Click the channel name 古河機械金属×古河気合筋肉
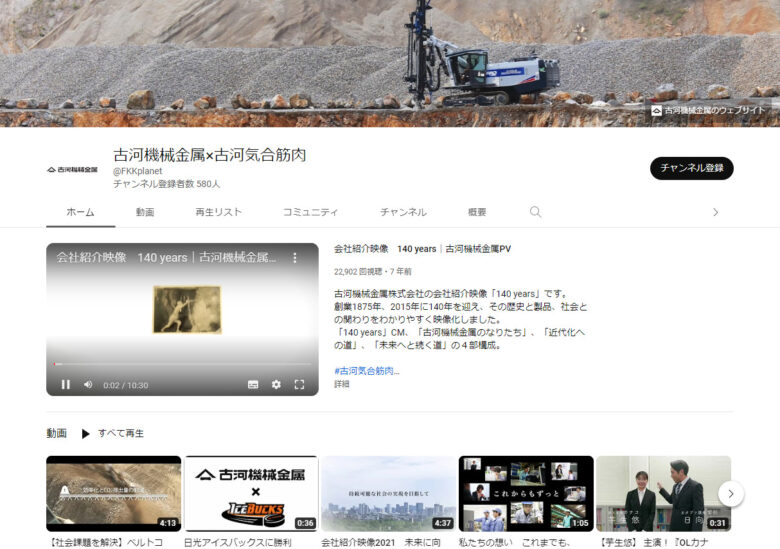Viewport: 780px width, 549px height. [x=209, y=155]
